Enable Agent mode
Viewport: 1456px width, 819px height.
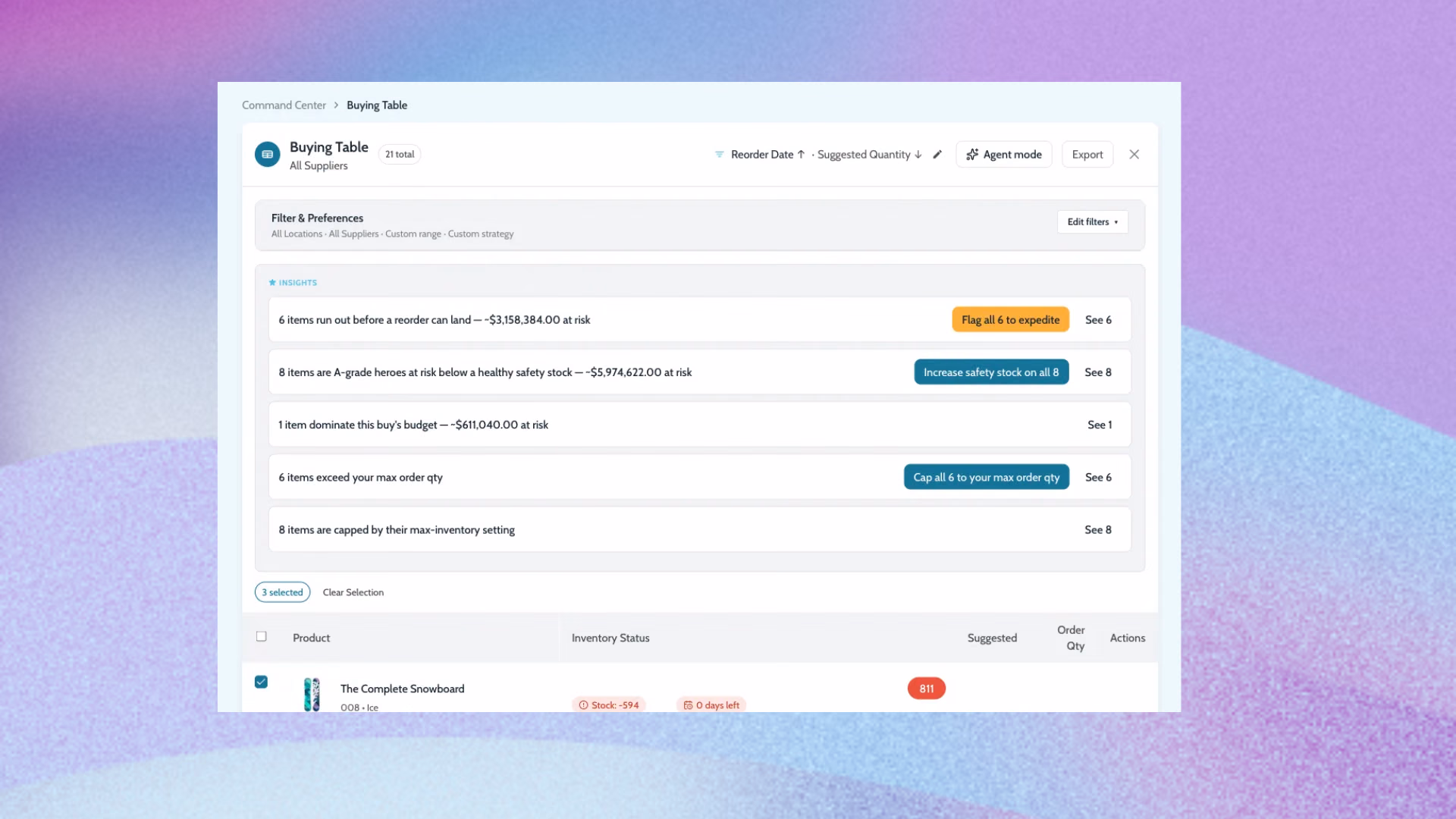1003,155
